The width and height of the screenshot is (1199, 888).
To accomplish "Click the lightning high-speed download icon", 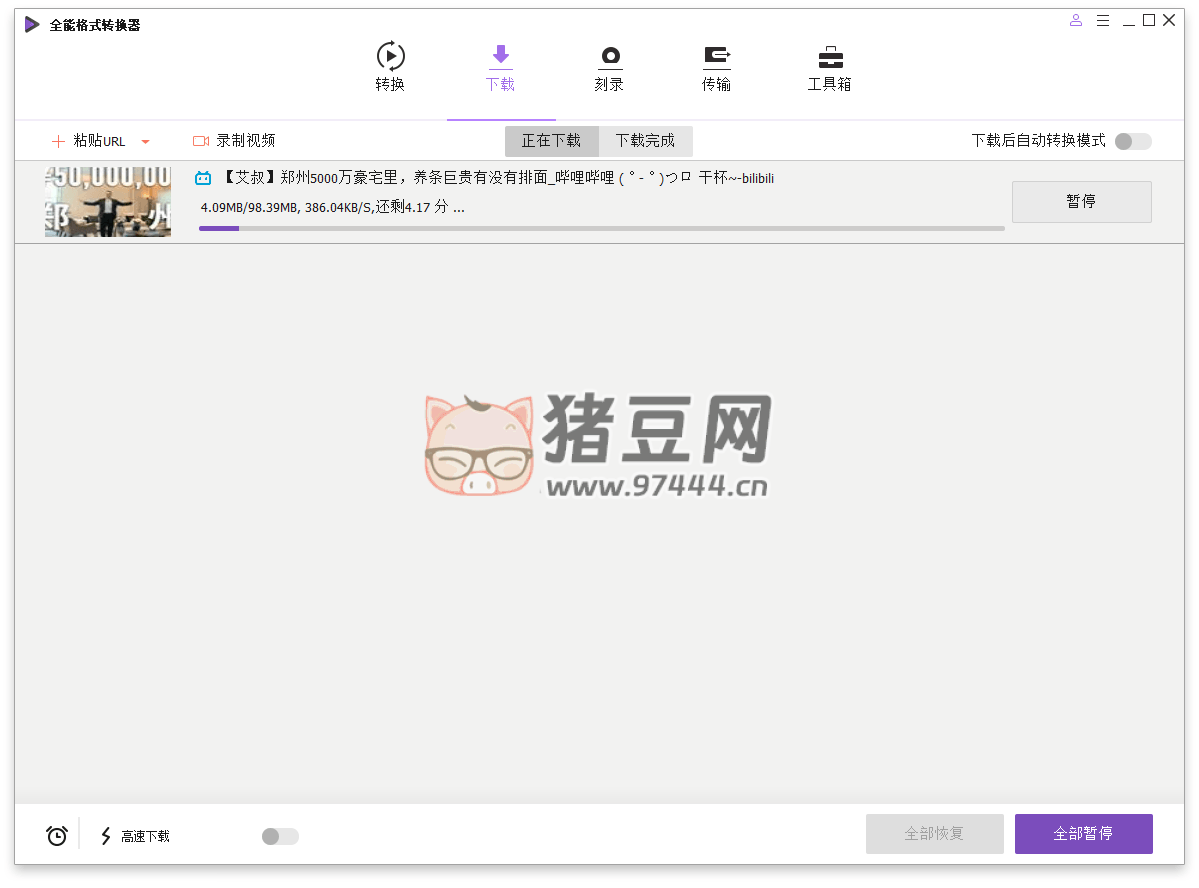I will click(x=106, y=835).
